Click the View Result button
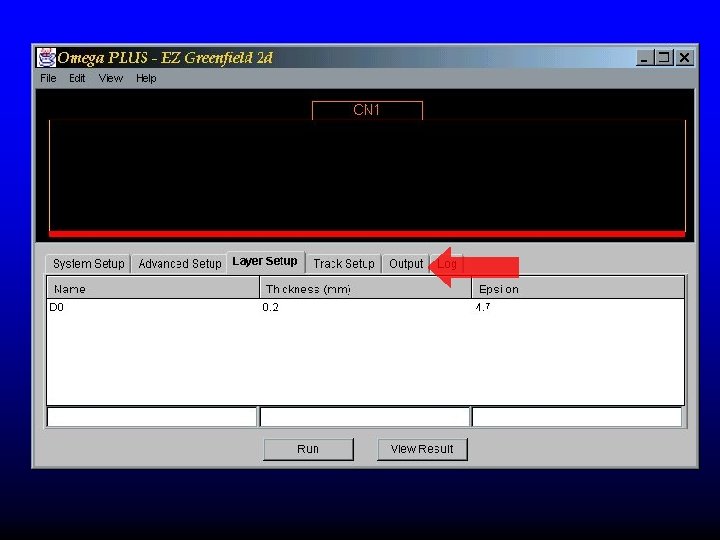The image size is (720, 540). tap(422, 449)
